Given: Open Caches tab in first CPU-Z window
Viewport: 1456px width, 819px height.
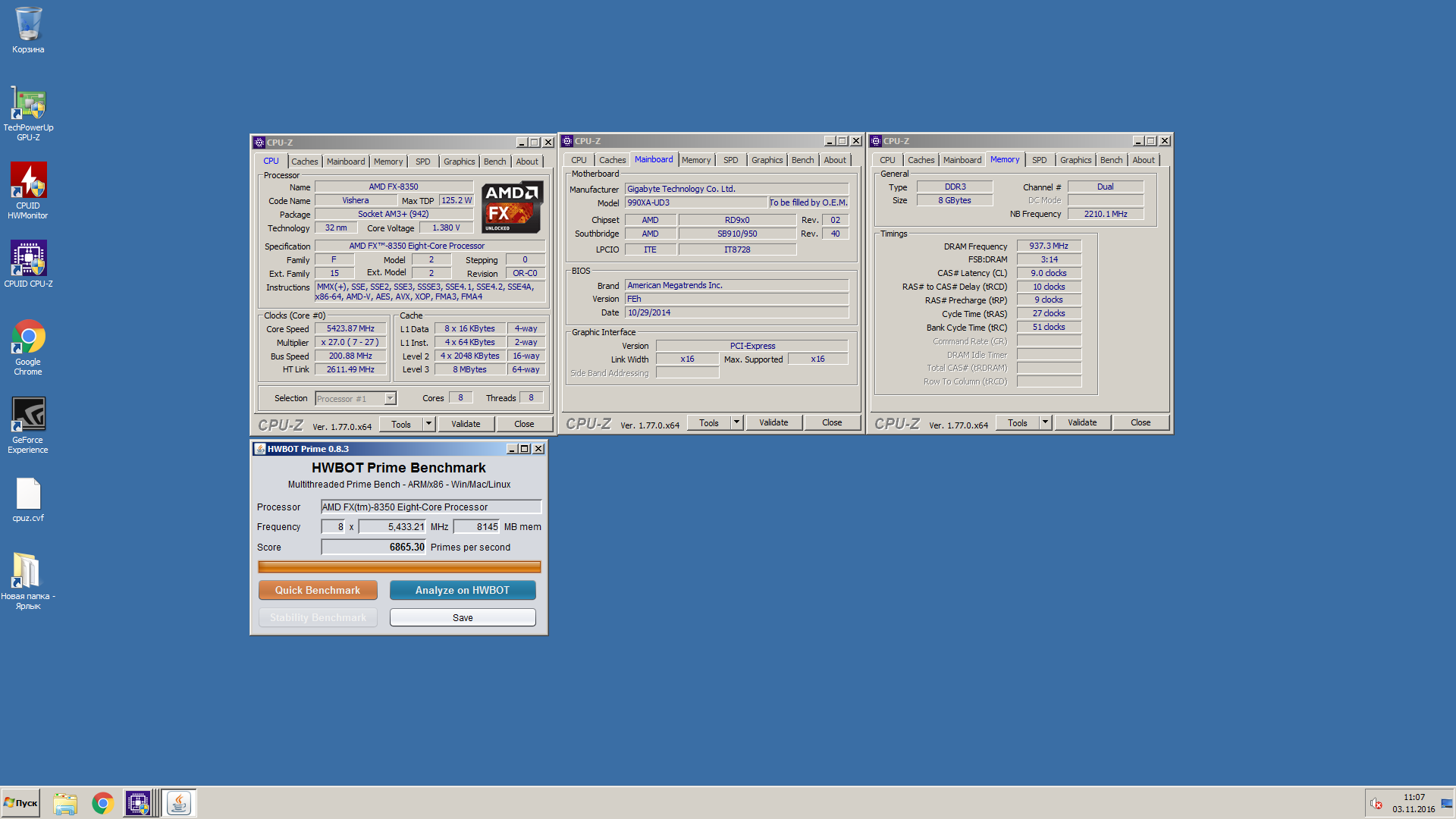Looking at the screenshot, I should [305, 162].
